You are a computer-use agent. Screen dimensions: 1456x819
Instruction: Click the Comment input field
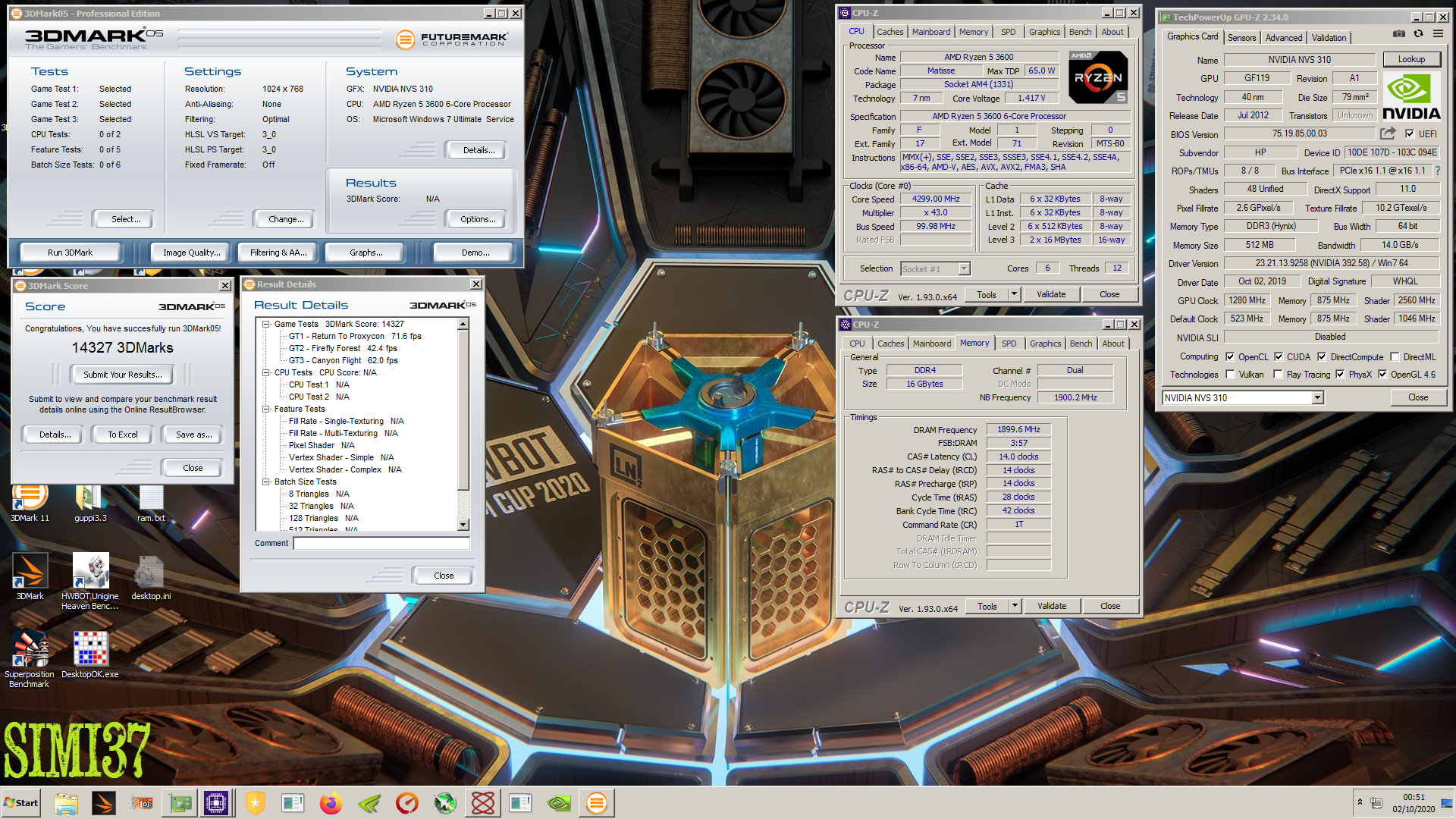coord(381,543)
